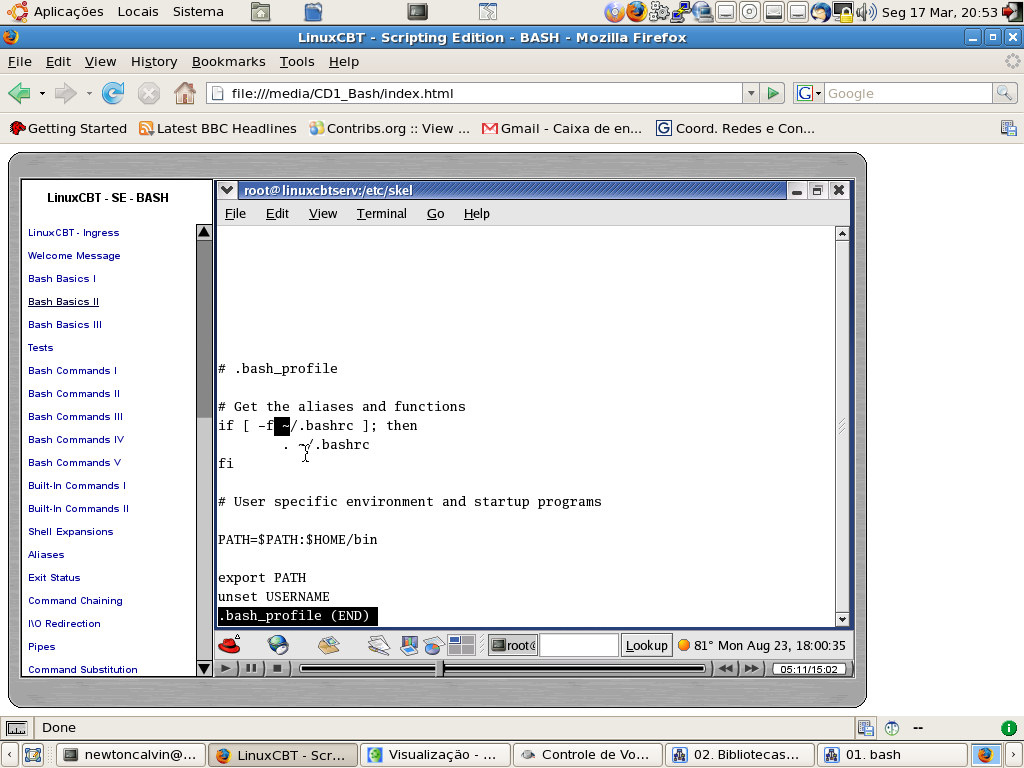
Task: Click the stop loading button
Action: pyautogui.click(x=149, y=94)
